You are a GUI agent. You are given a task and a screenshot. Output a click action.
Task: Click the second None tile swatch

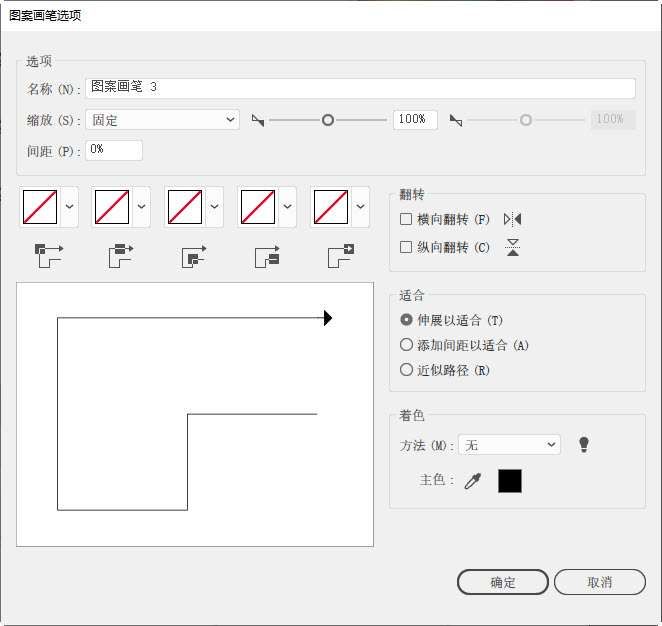[x=112, y=207]
